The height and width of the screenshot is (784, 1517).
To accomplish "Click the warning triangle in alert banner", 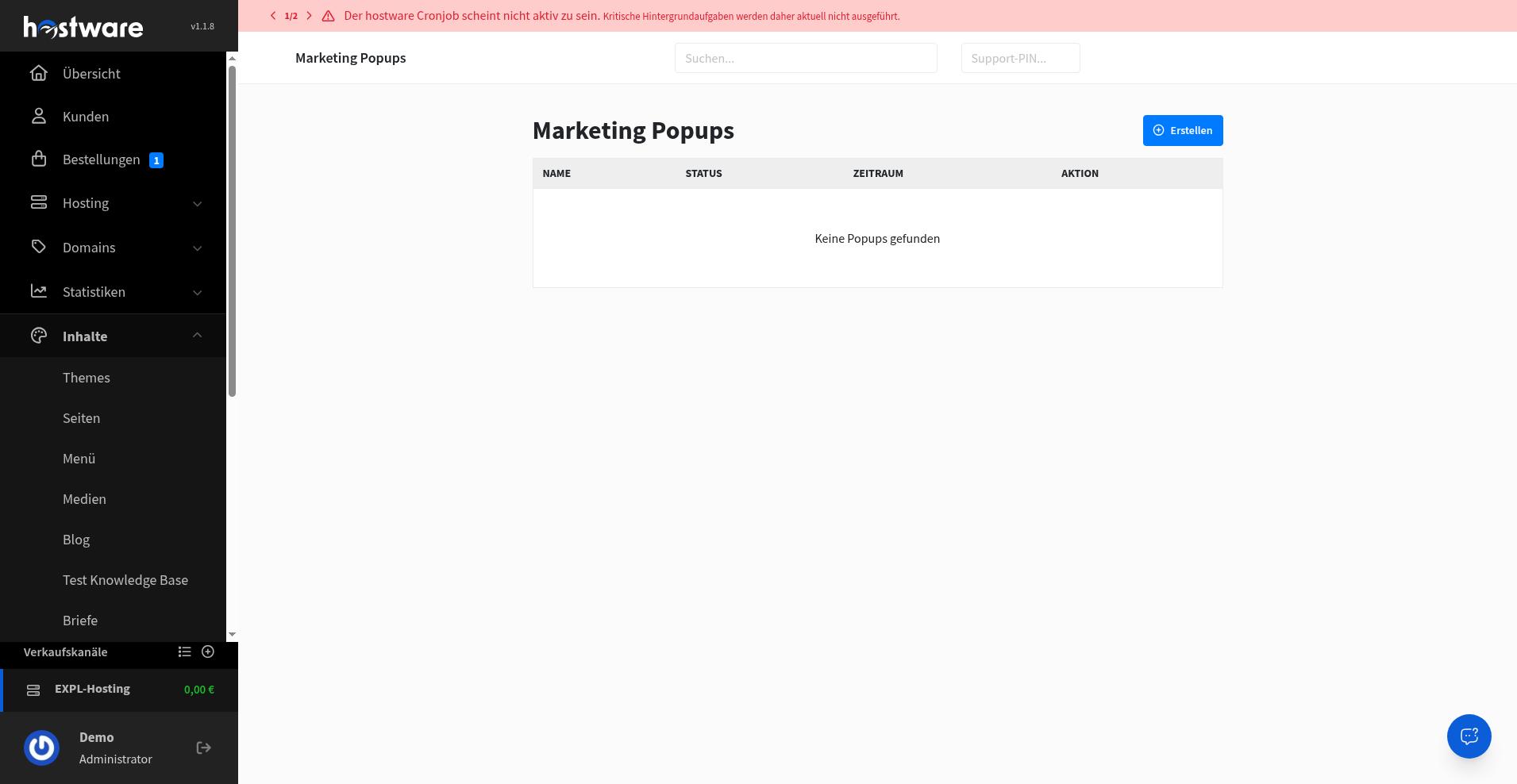I will [328, 16].
